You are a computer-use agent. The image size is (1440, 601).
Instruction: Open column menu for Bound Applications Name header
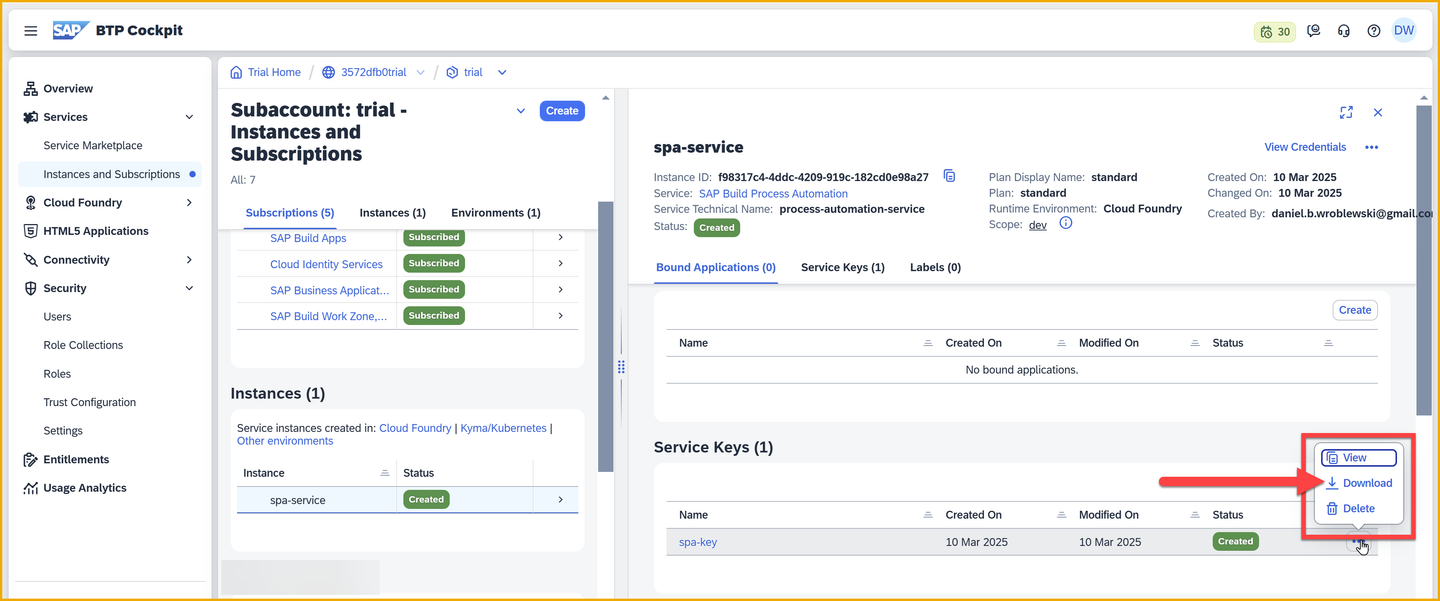click(x=929, y=343)
